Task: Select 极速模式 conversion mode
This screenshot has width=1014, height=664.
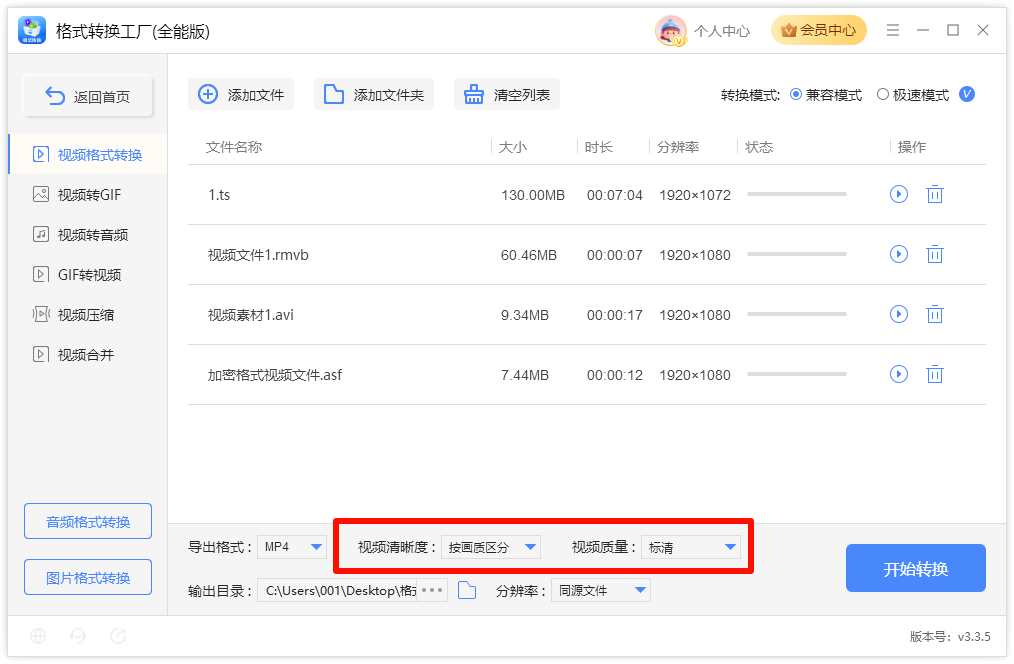Action: click(912, 95)
